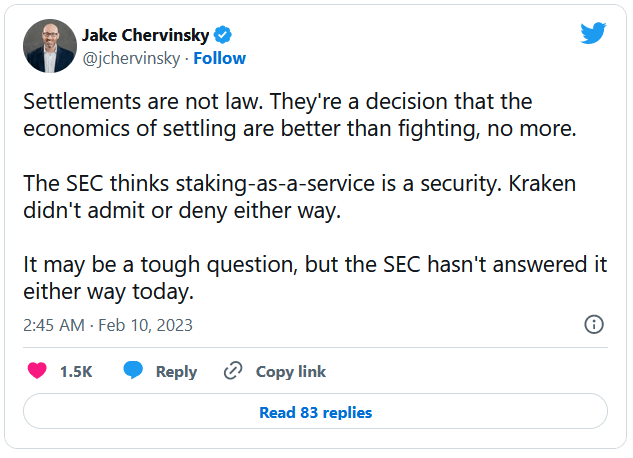This screenshot has width=633, height=458.
Task: Like the tweet with the heart icon
Action: (x=37, y=371)
